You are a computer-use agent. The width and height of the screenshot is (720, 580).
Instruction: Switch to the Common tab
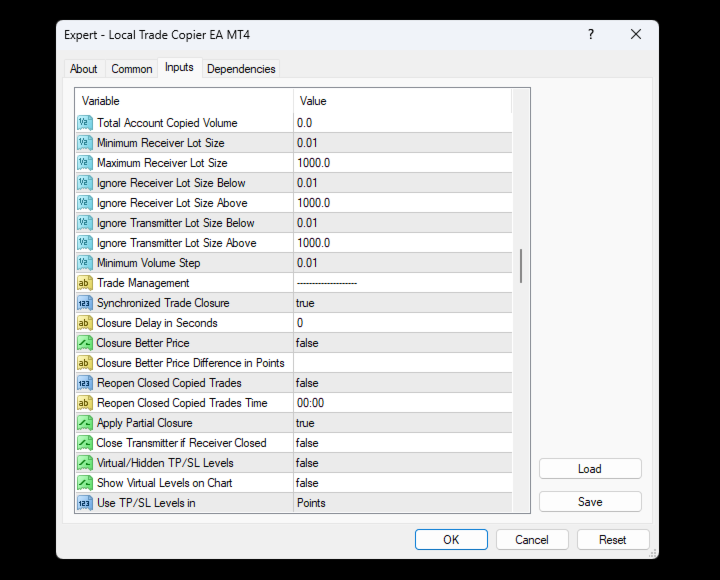coord(132,69)
